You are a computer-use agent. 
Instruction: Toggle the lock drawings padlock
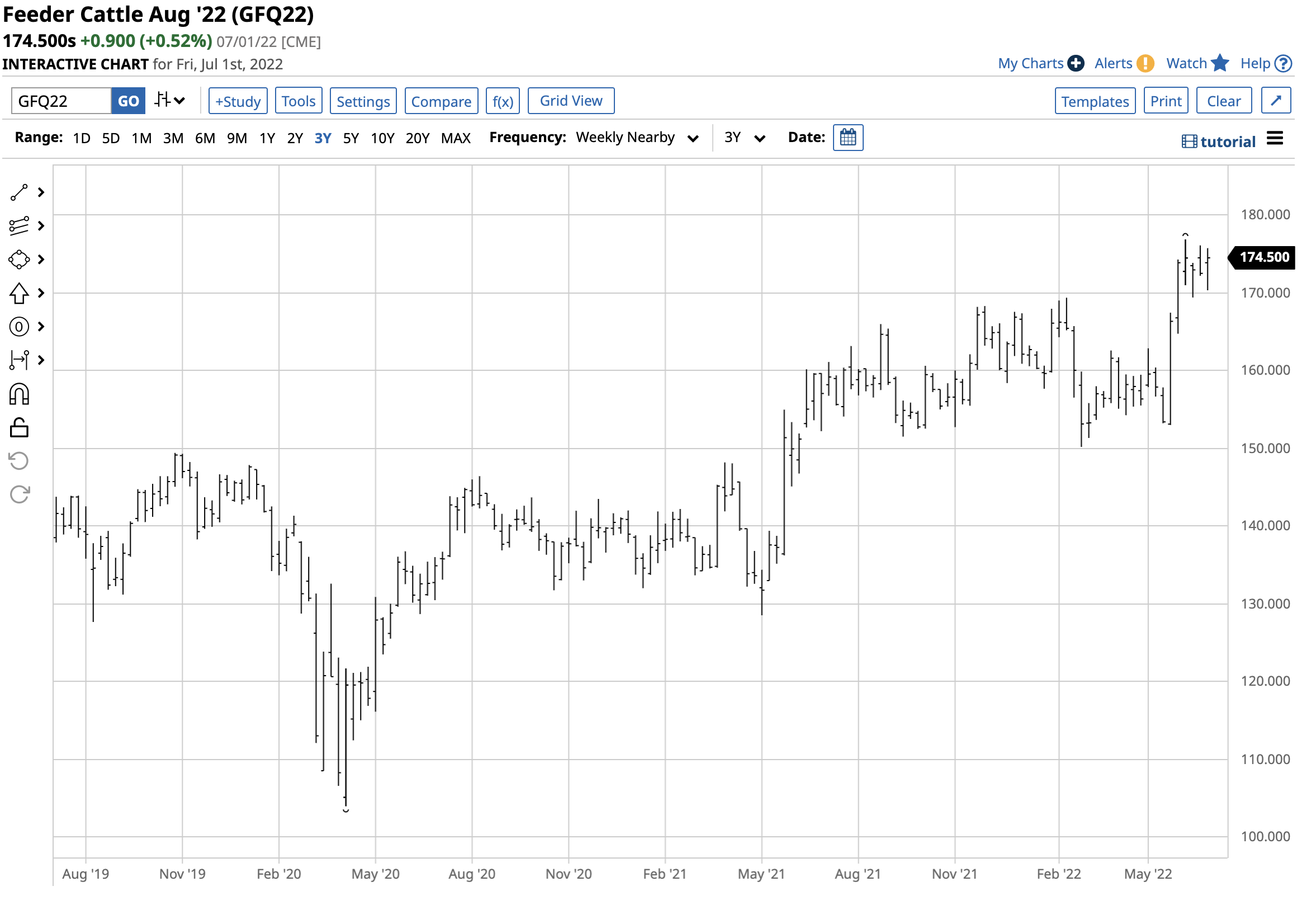18,427
